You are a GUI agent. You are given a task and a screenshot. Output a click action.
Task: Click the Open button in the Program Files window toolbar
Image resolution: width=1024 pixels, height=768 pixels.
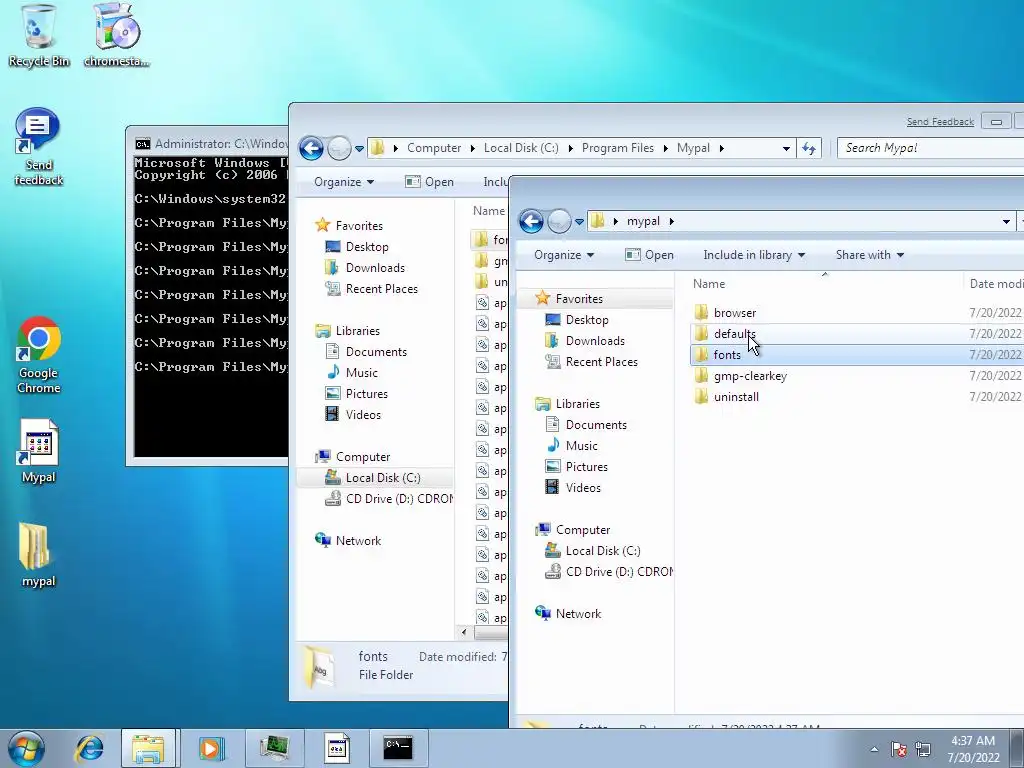click(x=429, y=182)
